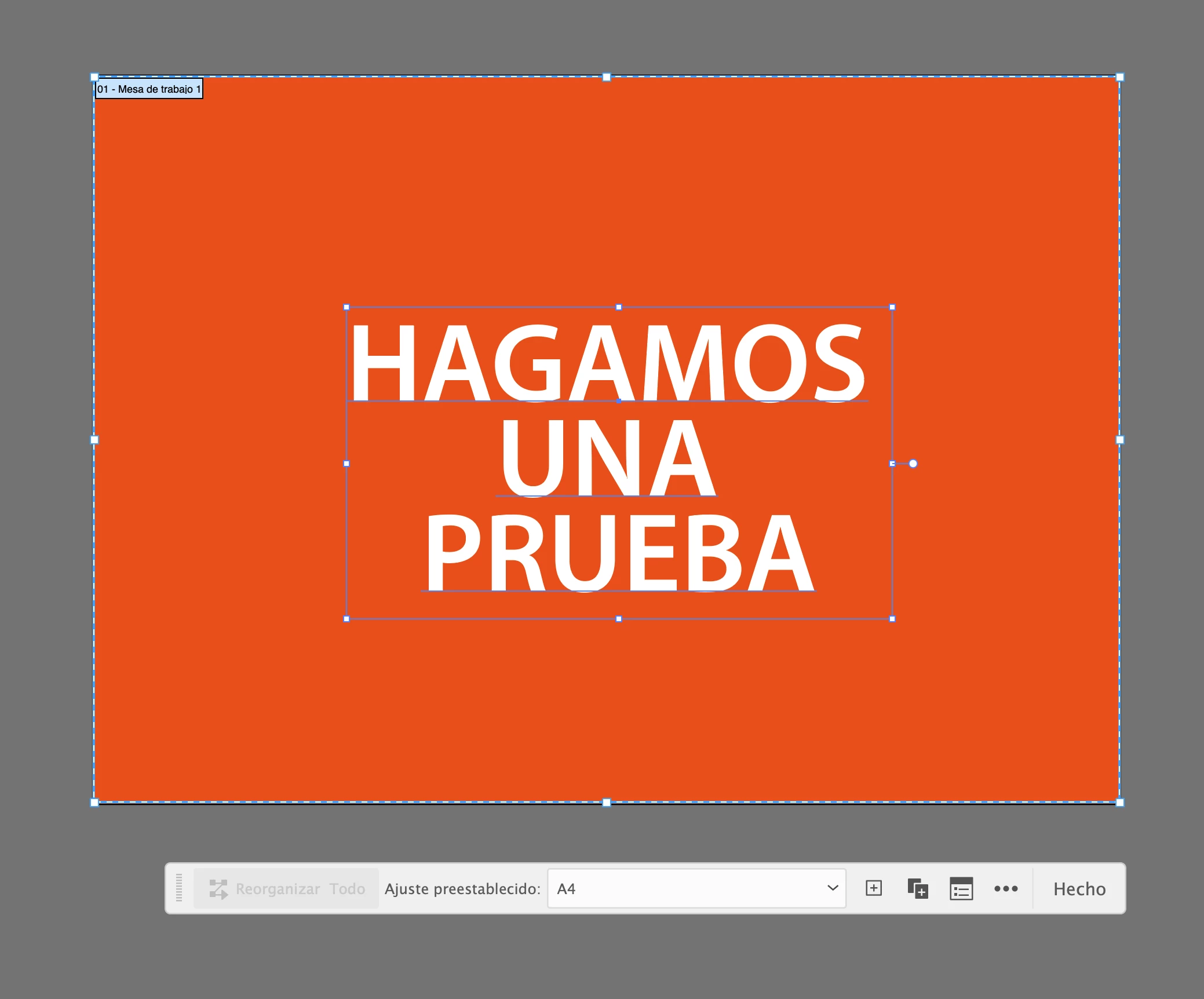Select the '01 - Mesa de trabajo 1' label
The height and width of the screenshot is (999, 1204).
point(149,89)
